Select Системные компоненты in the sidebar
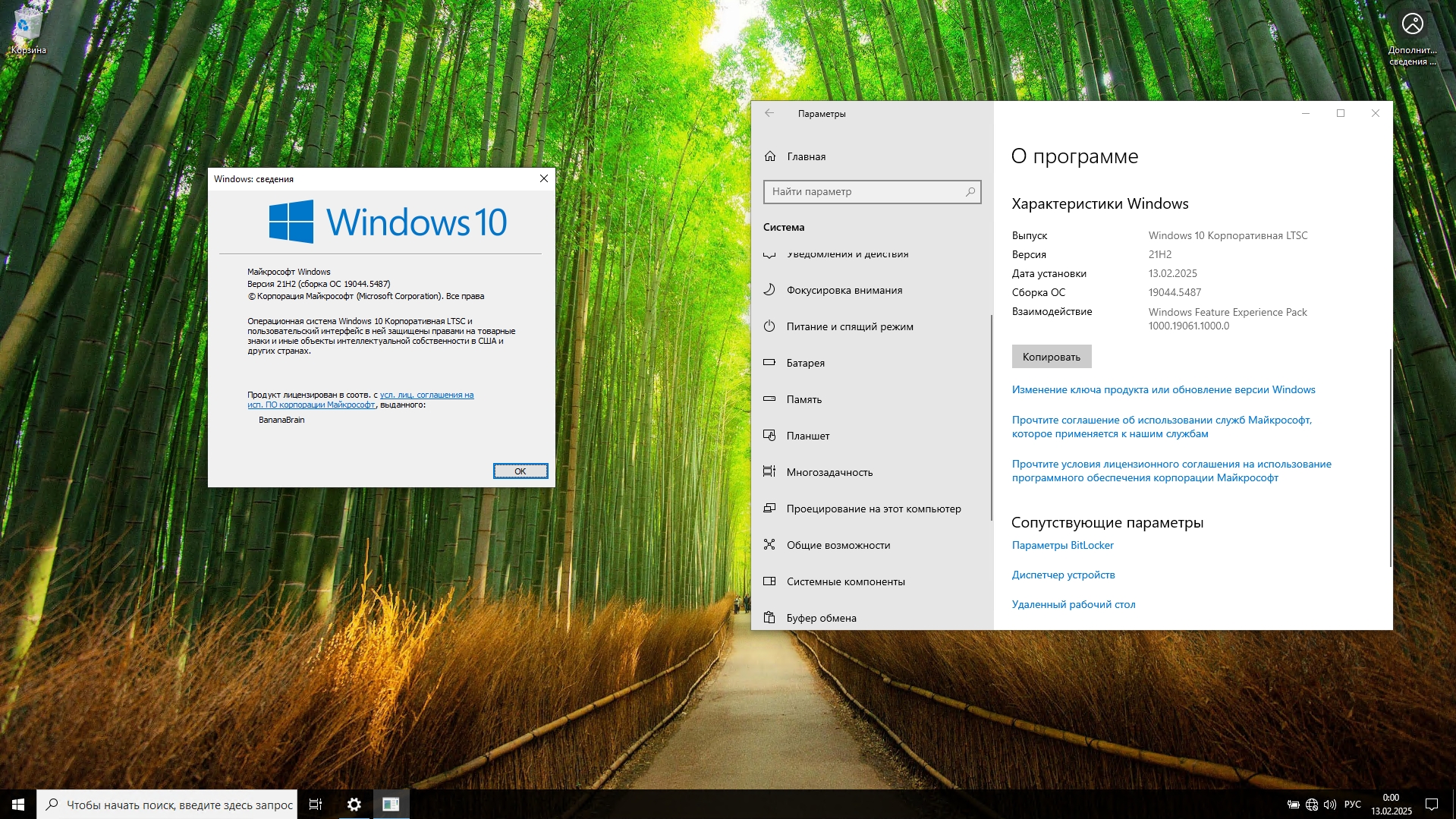 (x=872, y=581)
